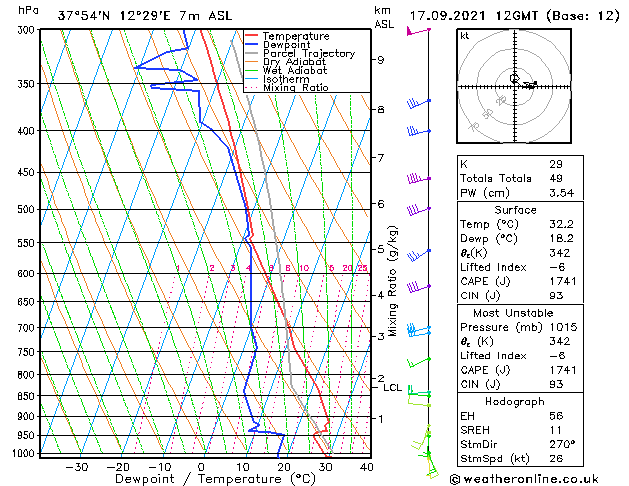This screenshot has width=629, height=486.
Task: Click the 300 hPa pressure label
Action: tap(28, 30)
